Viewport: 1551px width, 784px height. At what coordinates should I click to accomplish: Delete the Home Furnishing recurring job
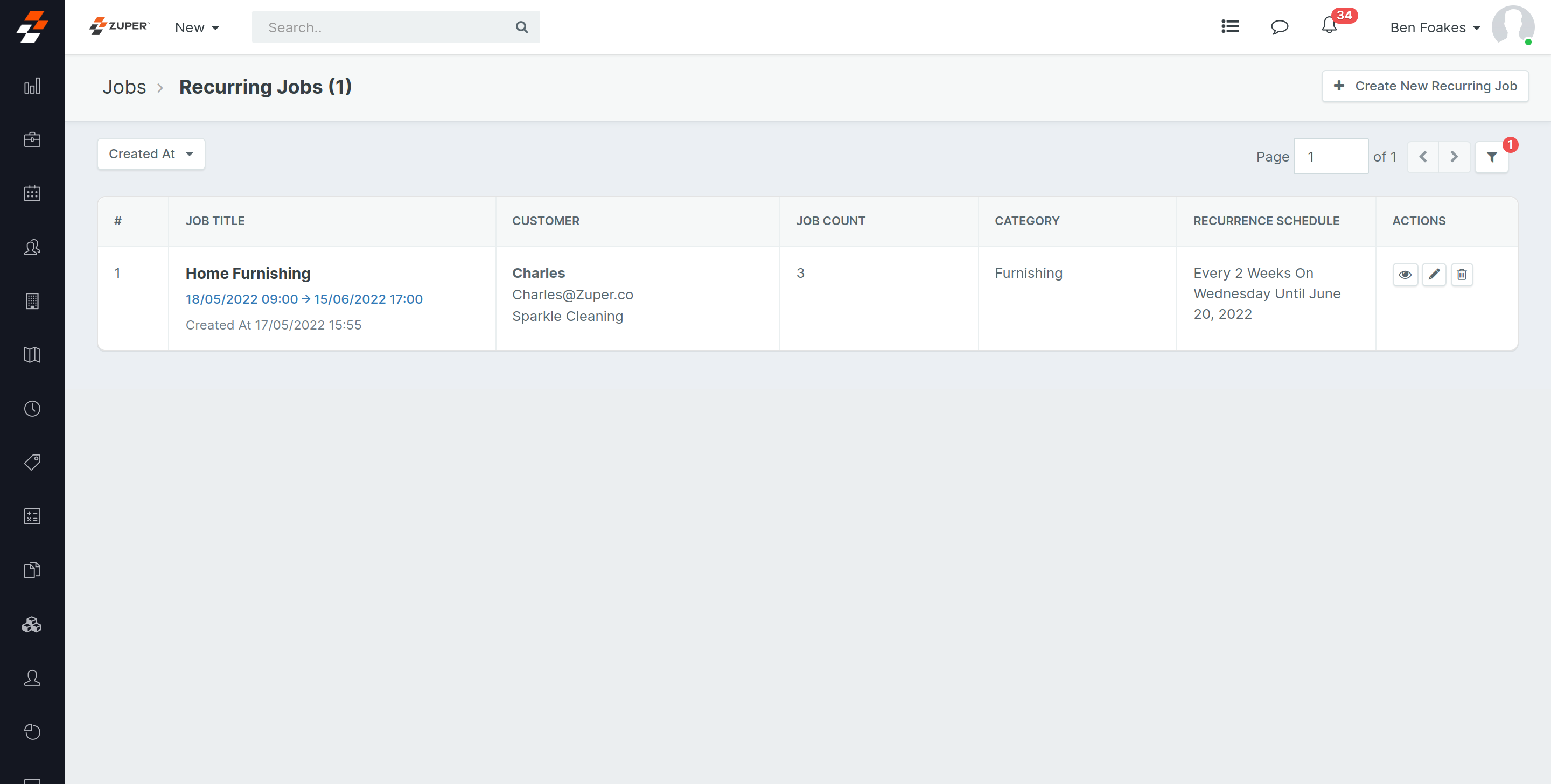pyautogui.click(x=1462, y=275)
